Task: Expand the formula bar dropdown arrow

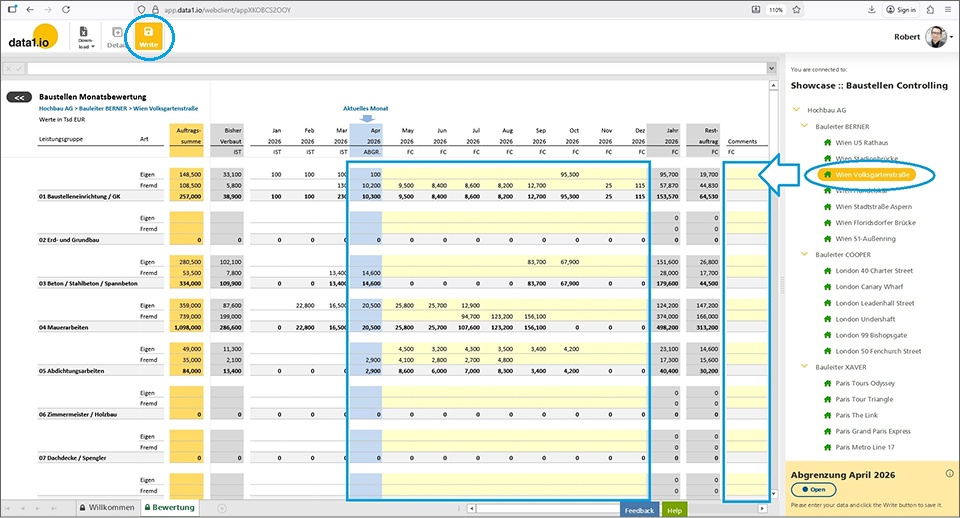Action: pyautogui.click(x=771, y=69)
